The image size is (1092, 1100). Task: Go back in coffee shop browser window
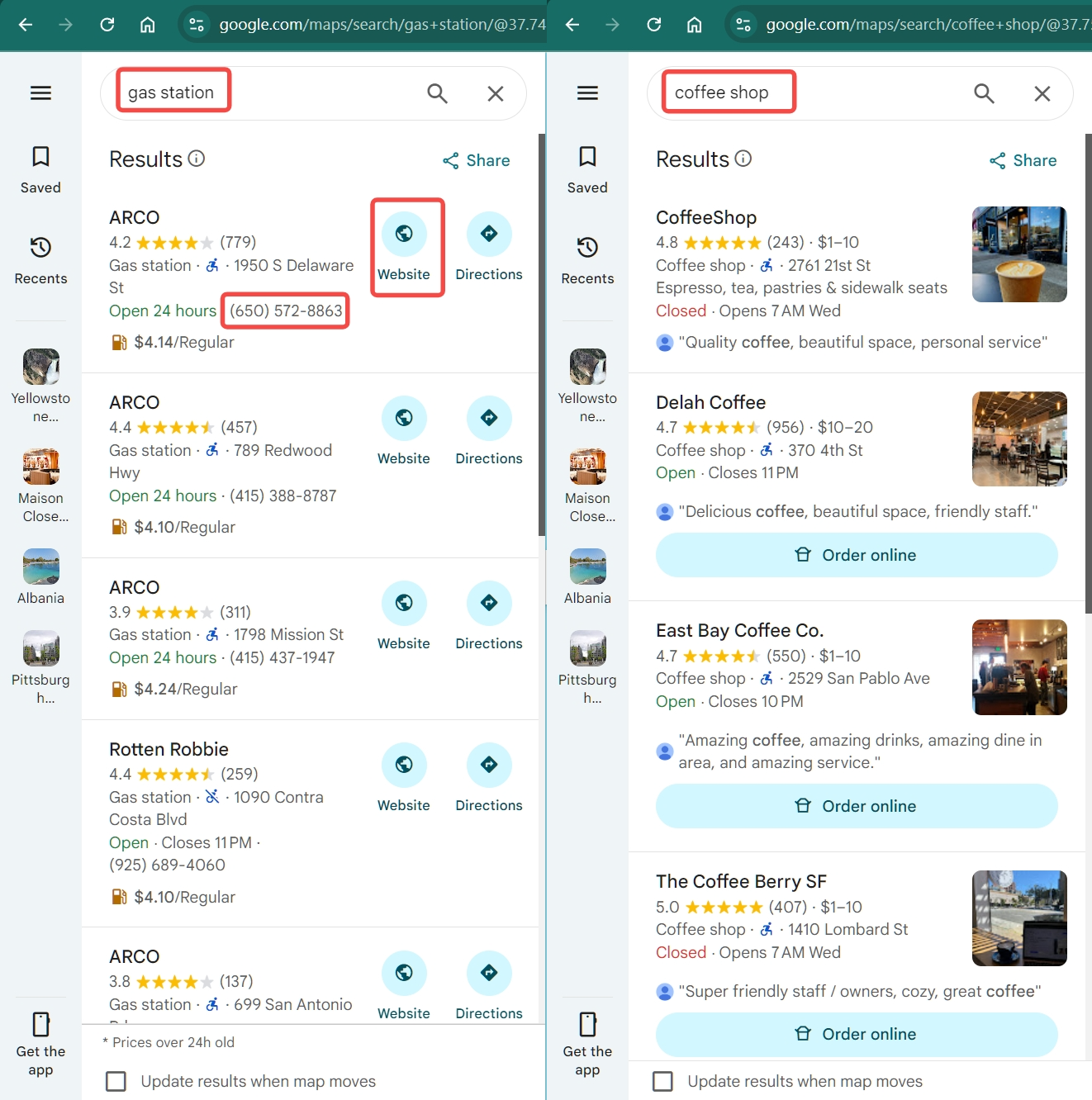tap(572, 25)
